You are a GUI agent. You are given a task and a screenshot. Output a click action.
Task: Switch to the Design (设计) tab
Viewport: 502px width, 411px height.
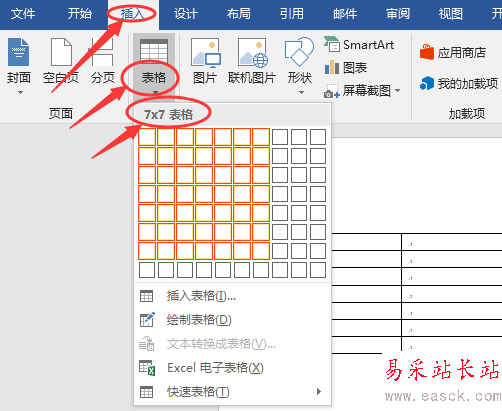186,14
